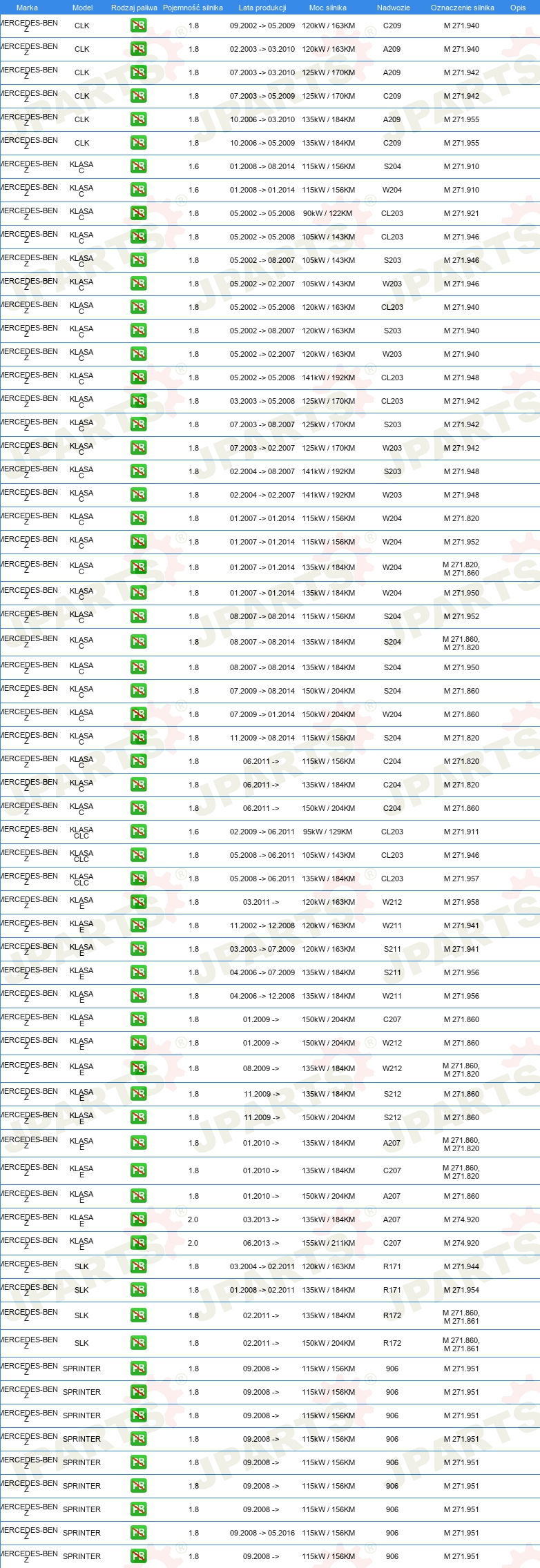Click the production date 03.2011 ->

[x=261, y=902]
